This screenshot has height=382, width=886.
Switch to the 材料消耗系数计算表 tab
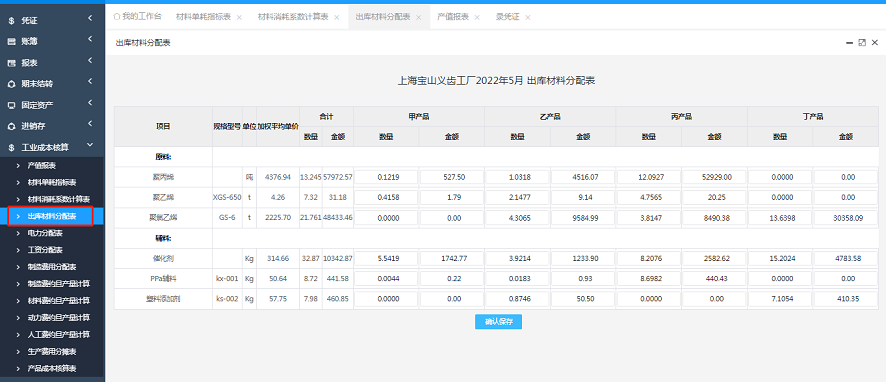pos(293,17)
